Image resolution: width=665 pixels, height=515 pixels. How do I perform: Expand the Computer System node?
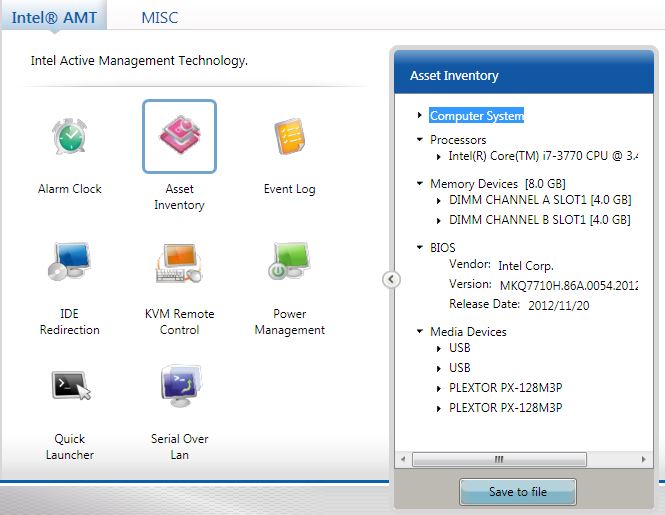[419, 115]
